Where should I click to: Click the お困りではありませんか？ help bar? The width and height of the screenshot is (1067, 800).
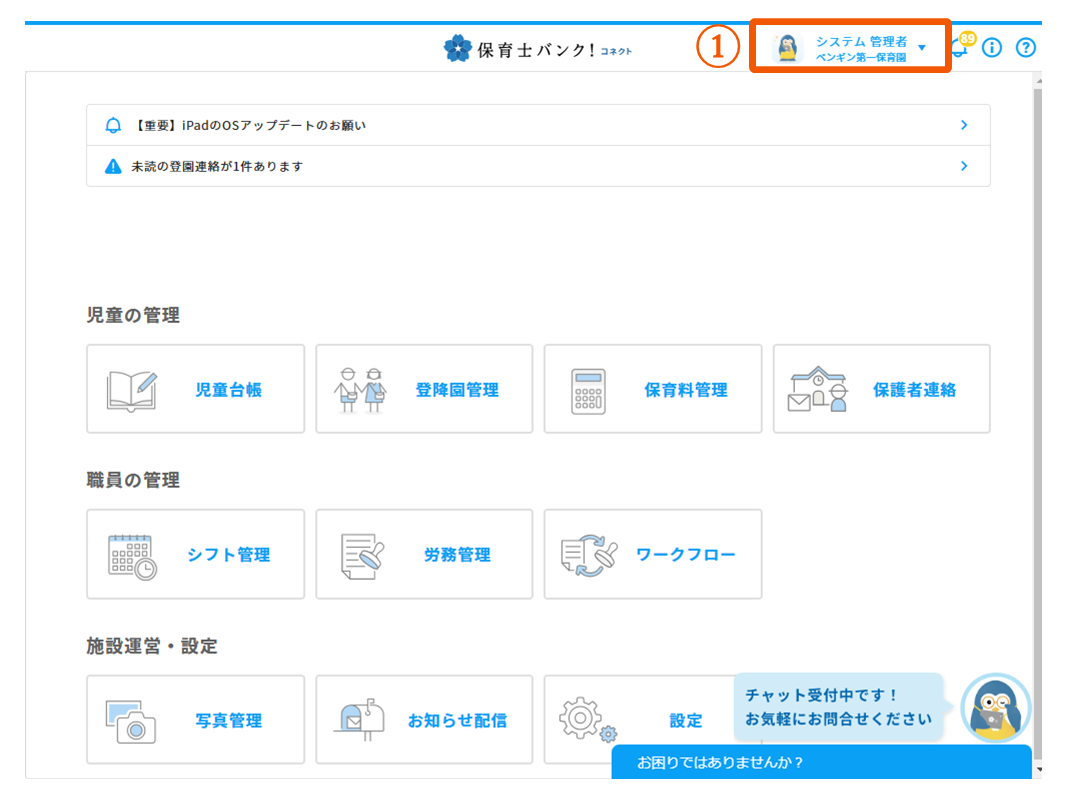(820, 763)
